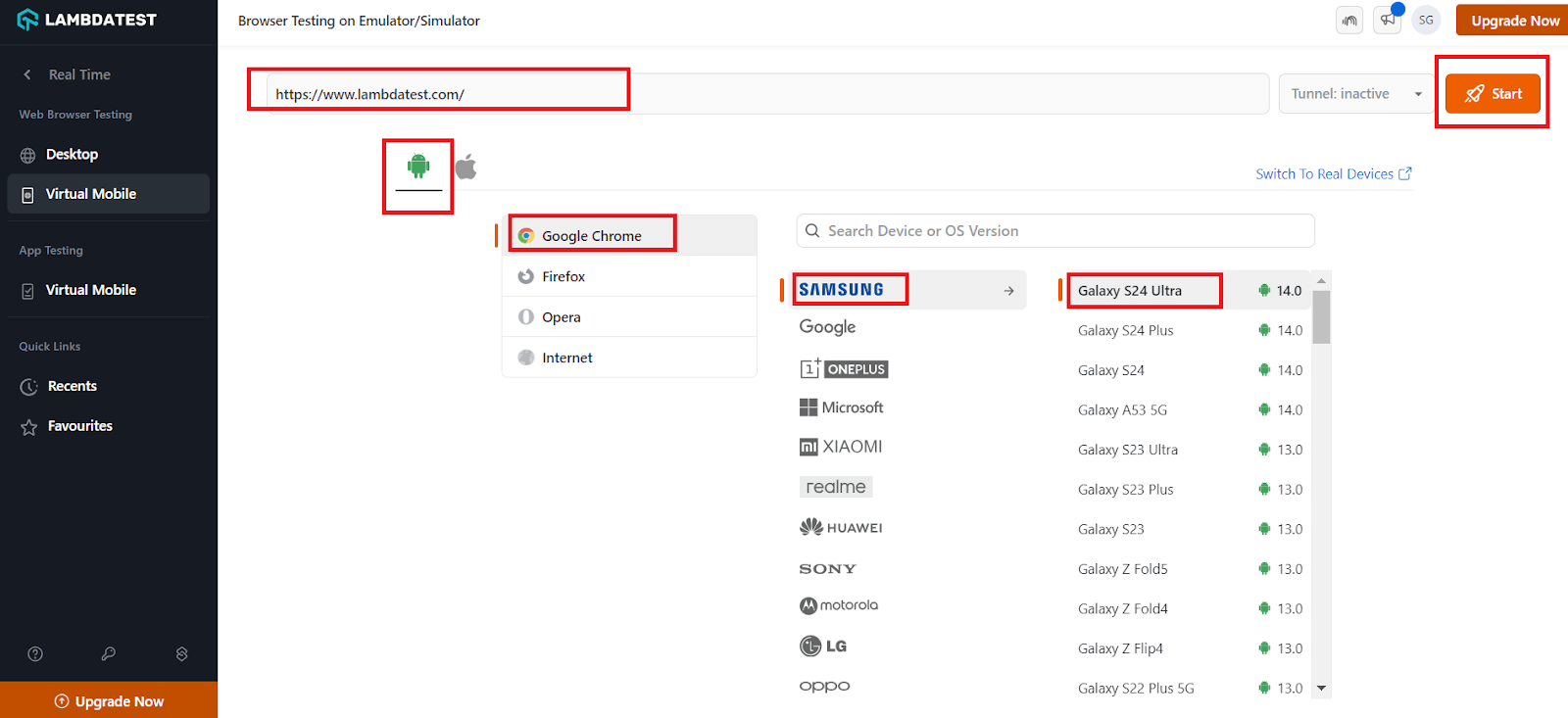Select Galaxy Z Flip4 device
This screenshot has height=718, width=1568.
pyautogui.click(x=1187, y=648)
